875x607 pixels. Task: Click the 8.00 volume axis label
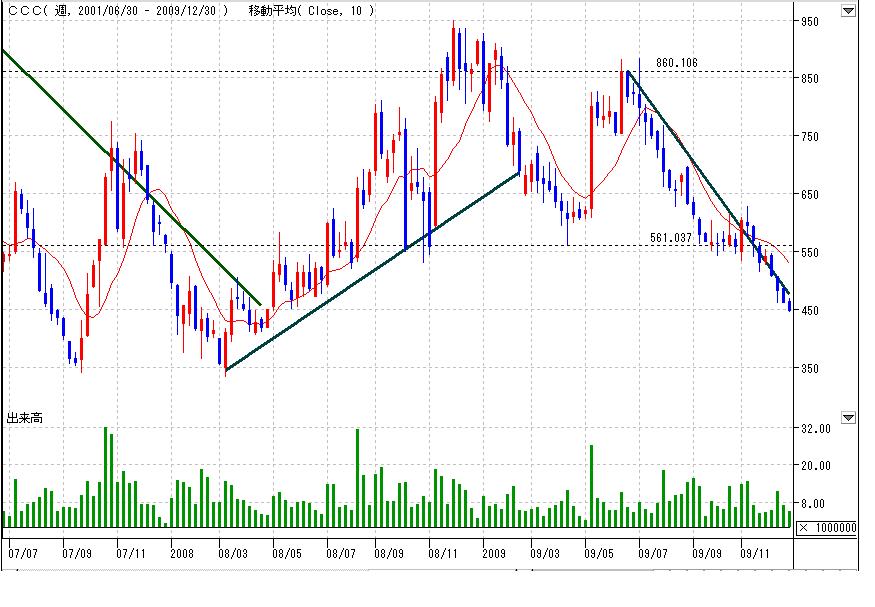tap(820, 504)
